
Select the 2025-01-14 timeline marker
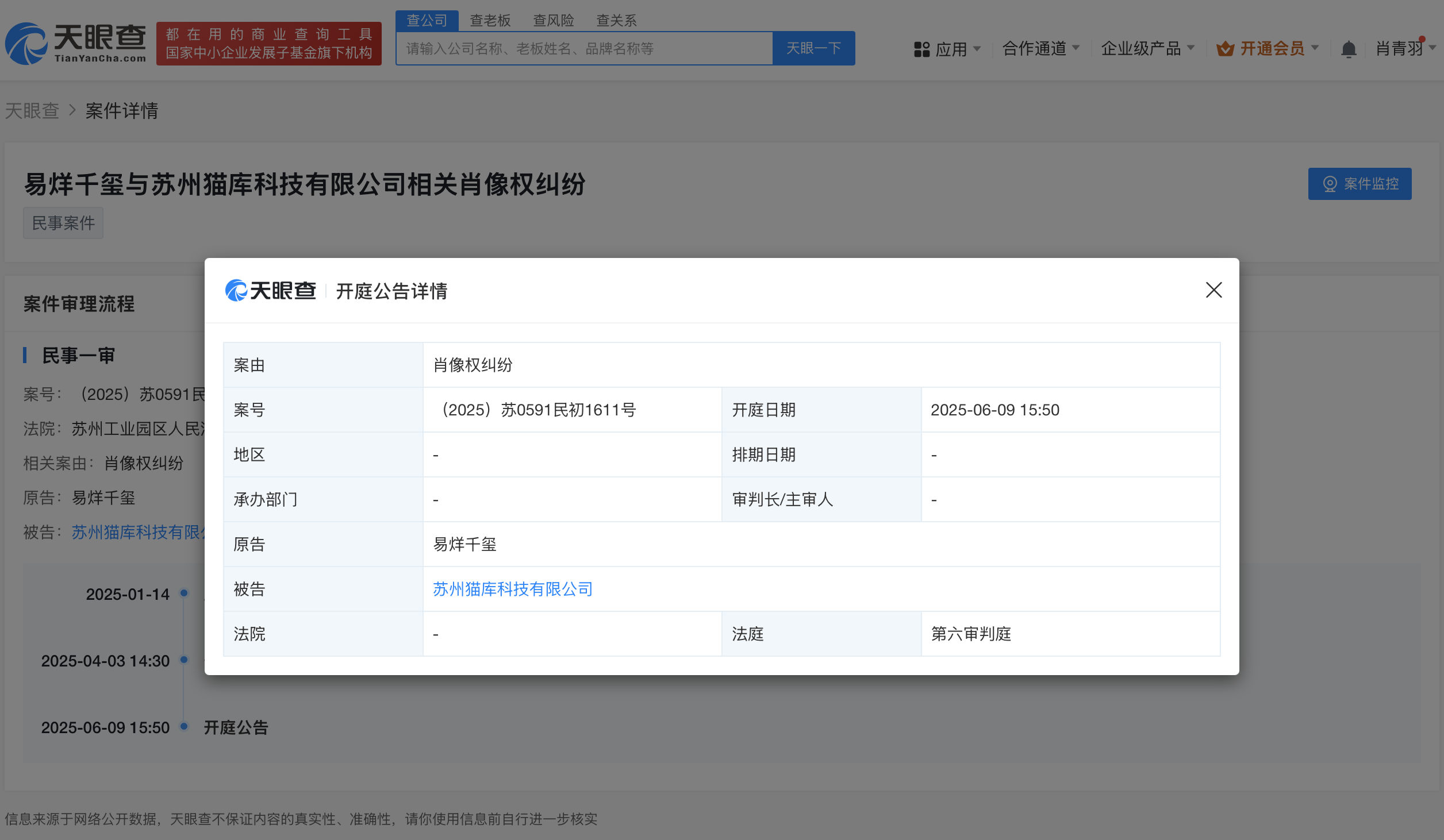pos(184,593)
